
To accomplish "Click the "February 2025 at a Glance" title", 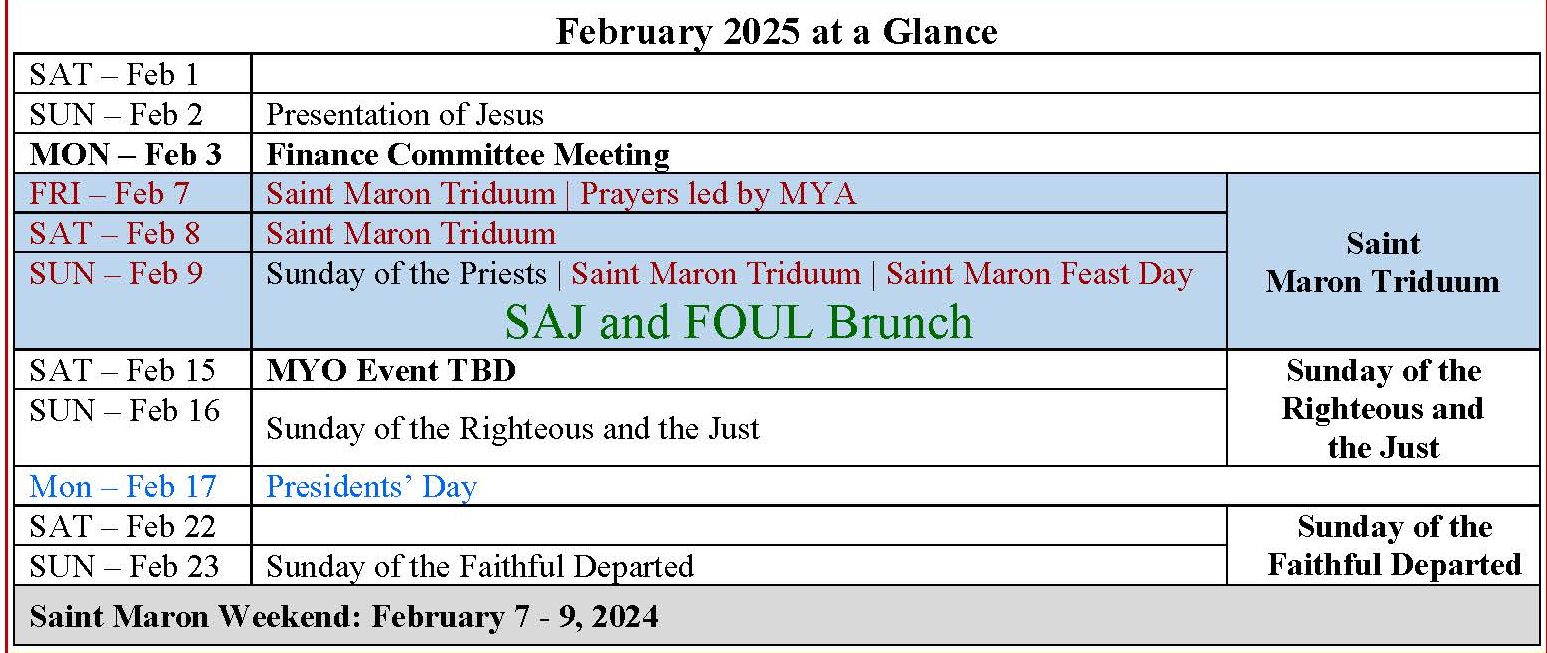I will tap(776, 31).
